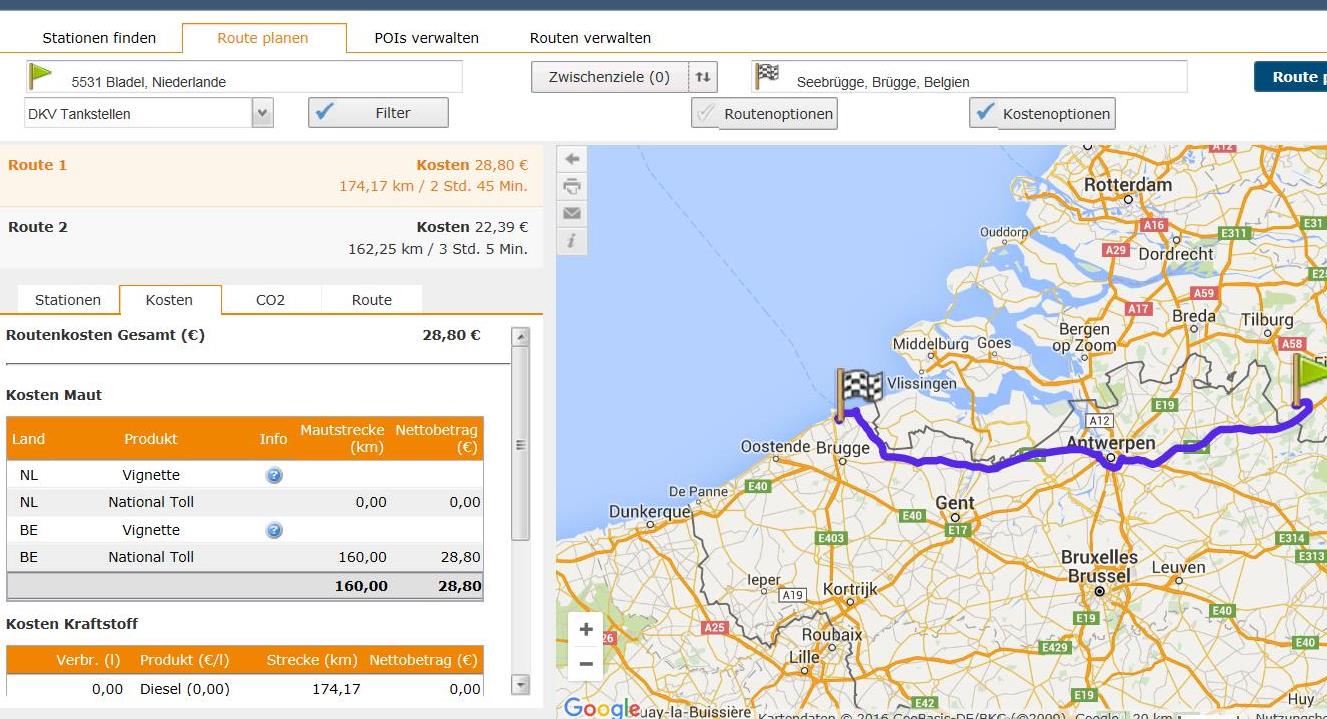Screen dimensions: 1327x719
Task: Expand the Zwischenziele (0) list
Action: point(609,77)
